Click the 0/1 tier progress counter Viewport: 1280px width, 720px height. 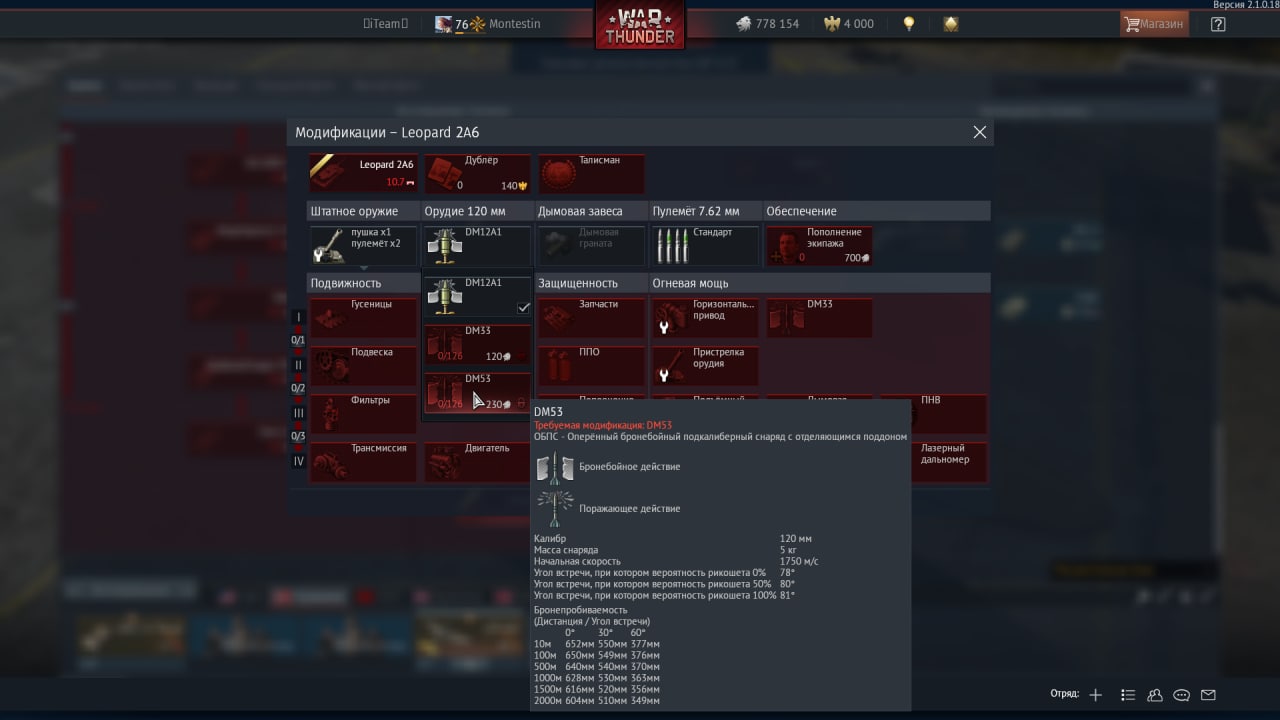(x=298, y=341)
